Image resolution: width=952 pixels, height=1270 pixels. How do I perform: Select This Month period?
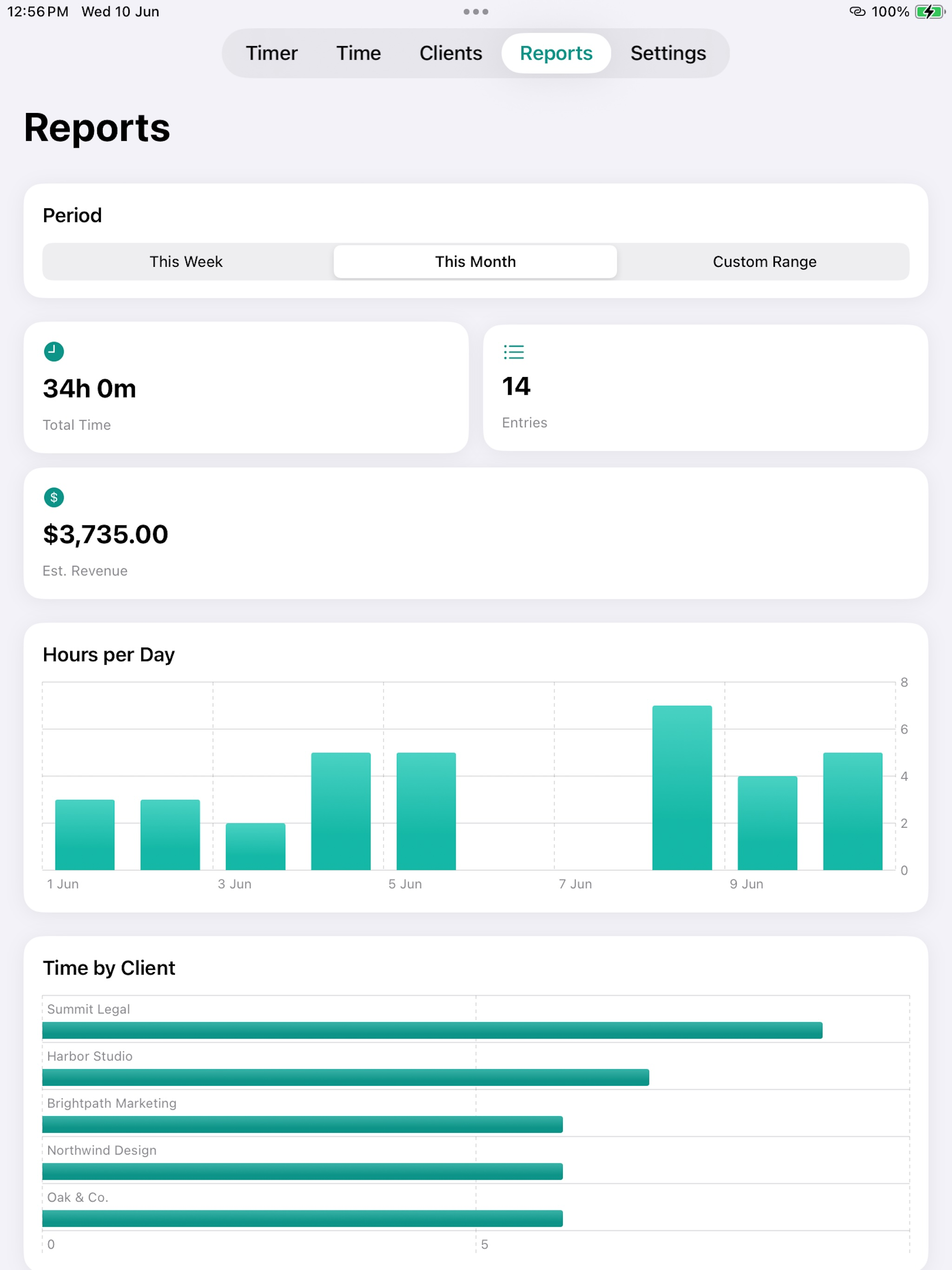click(x=476, y=262)
